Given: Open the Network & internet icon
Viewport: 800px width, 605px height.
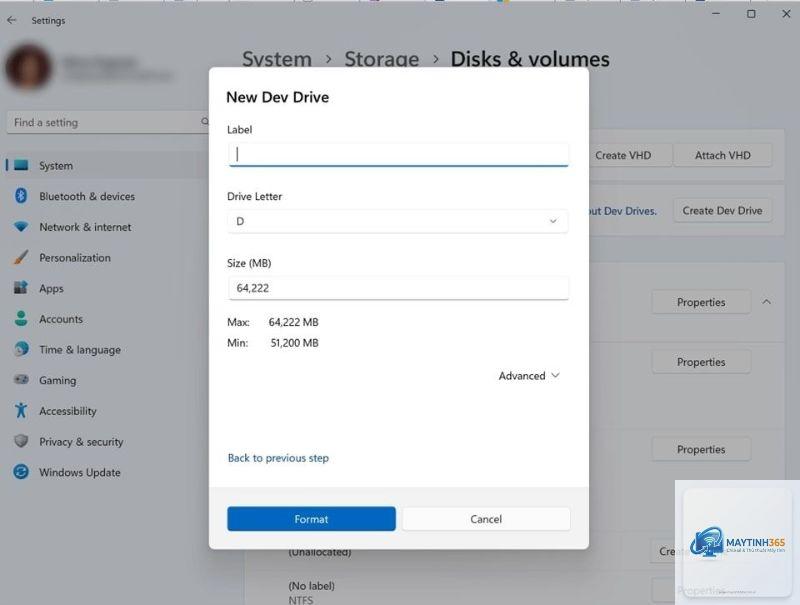Looking at the screenshot, I should click(x=21, y=226).
